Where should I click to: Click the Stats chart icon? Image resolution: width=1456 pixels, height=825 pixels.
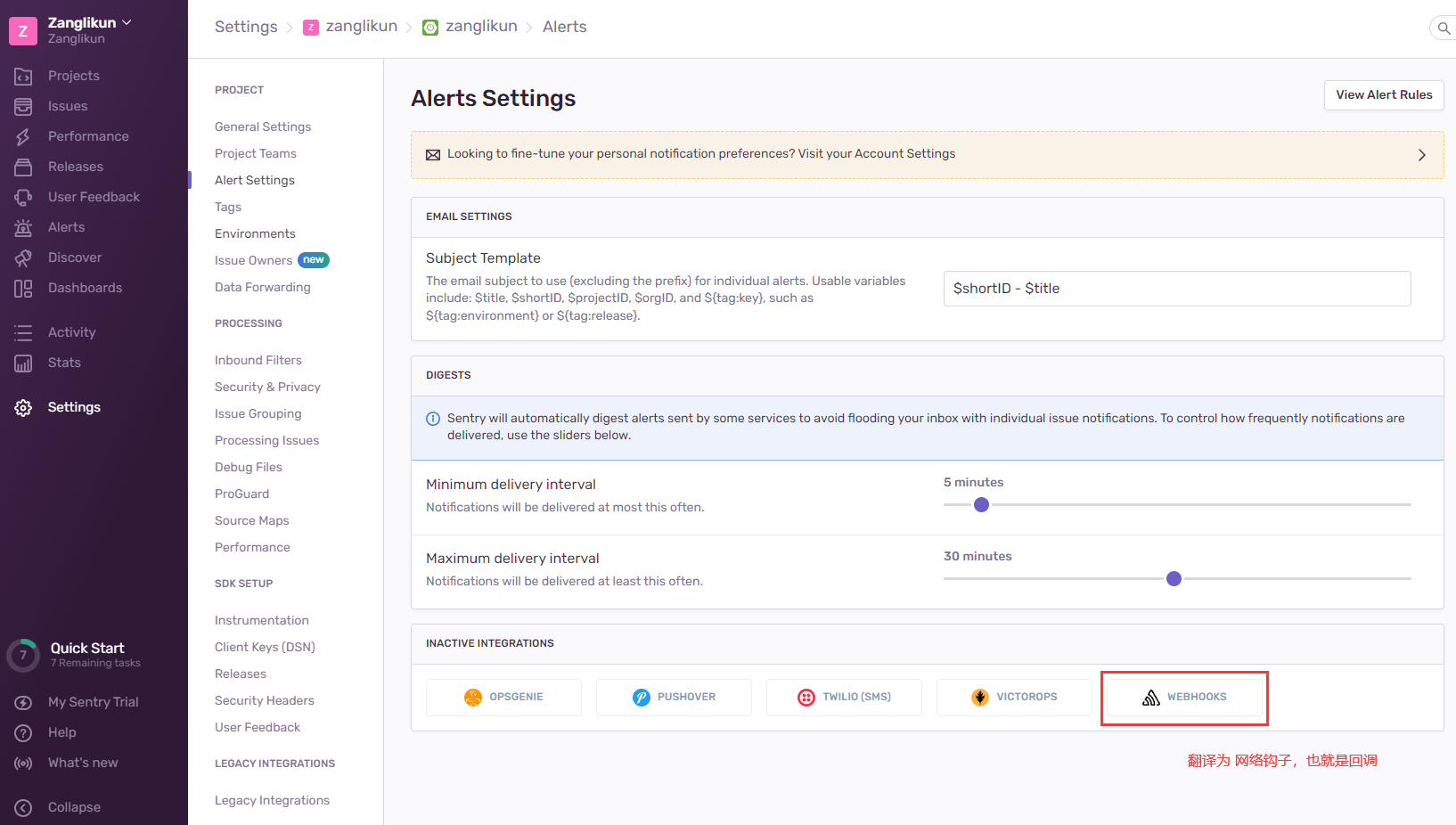(23, 363)
